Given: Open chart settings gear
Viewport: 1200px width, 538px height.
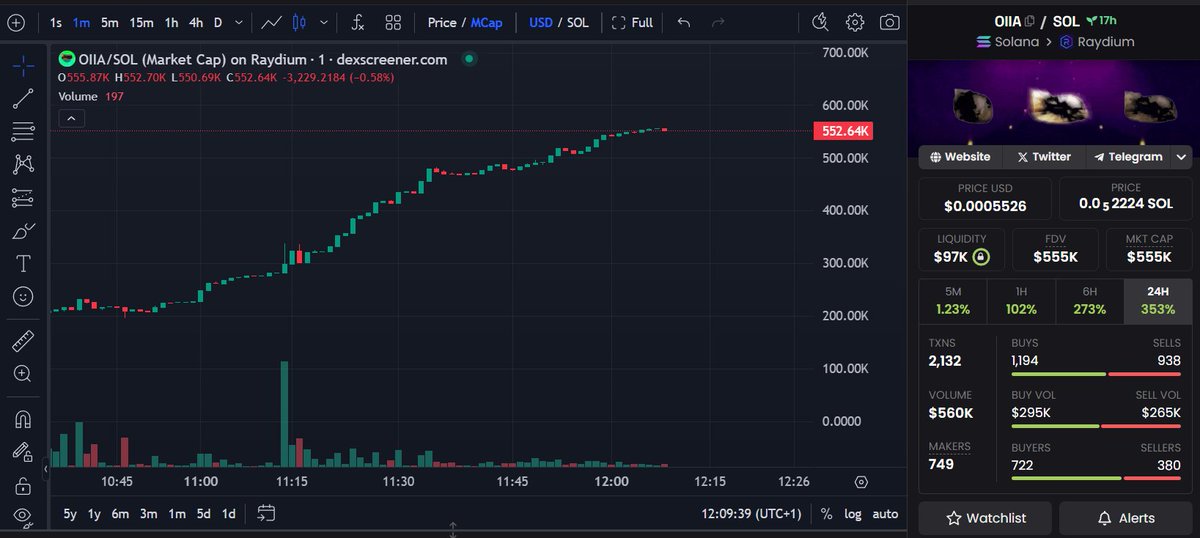Looking at the screenshot, I should tap(855, 22).
